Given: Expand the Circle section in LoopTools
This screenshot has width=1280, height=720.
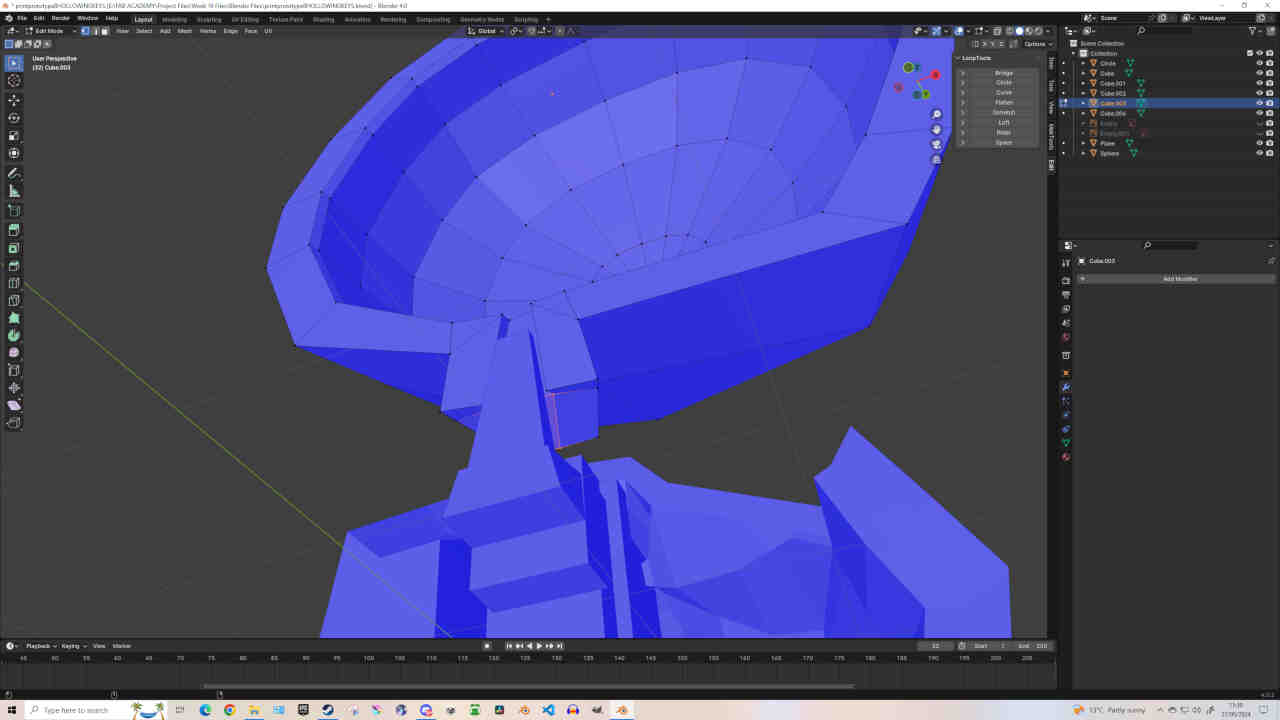Looking at the screenshot, I should [963, 83].
